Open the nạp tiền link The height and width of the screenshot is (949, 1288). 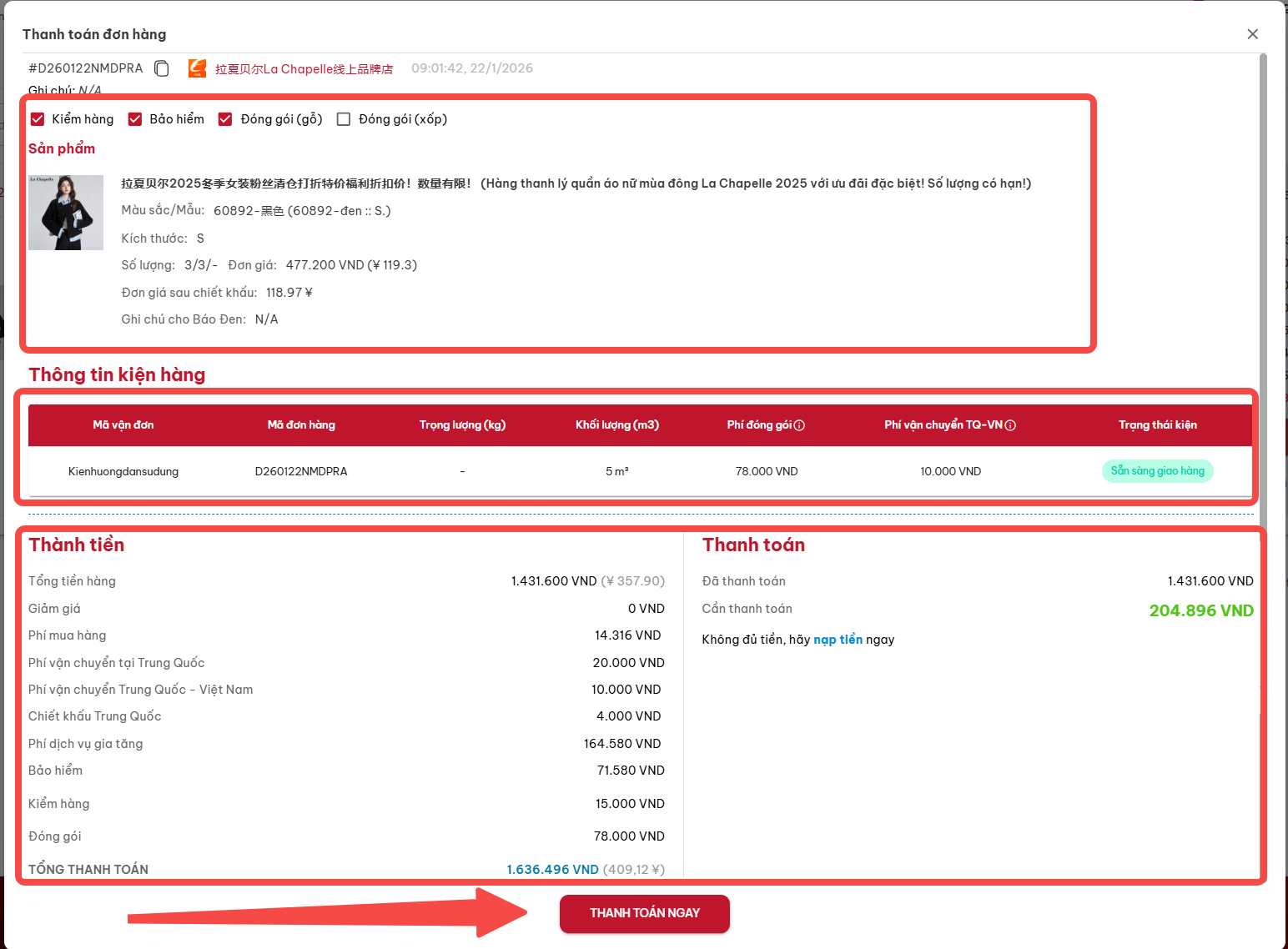838,640
